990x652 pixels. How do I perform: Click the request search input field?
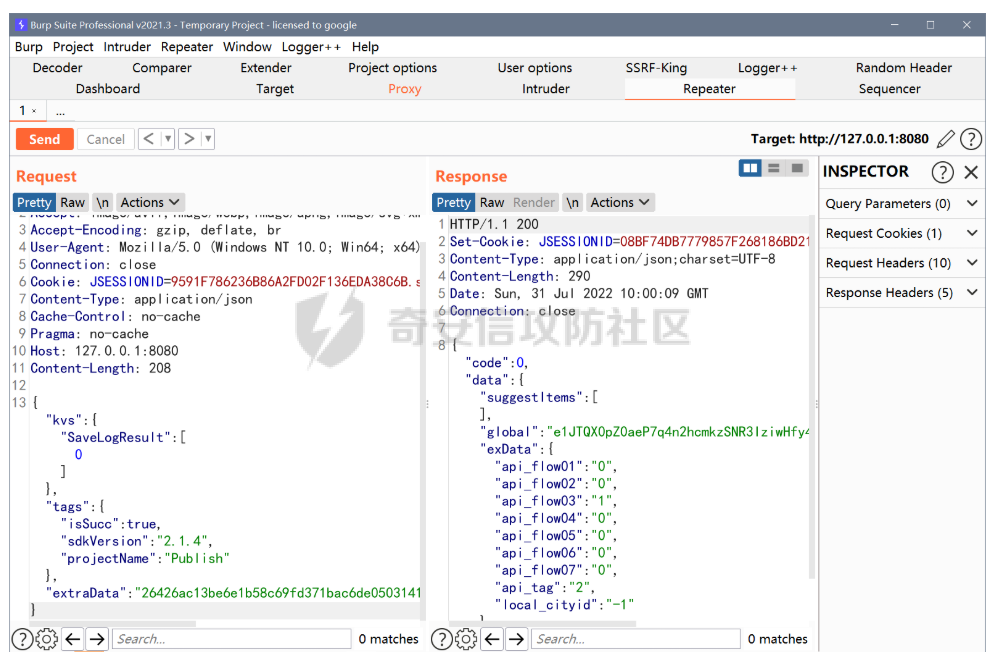[232, 639]
